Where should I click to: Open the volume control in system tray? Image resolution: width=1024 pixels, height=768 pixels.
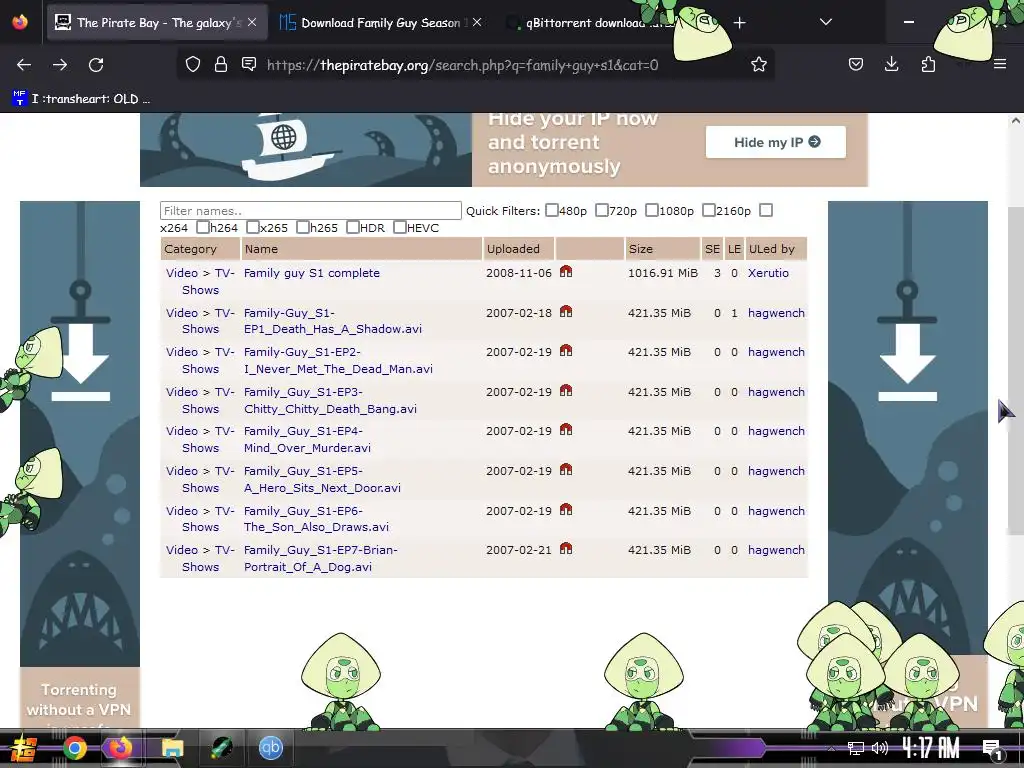click(880, 748)
